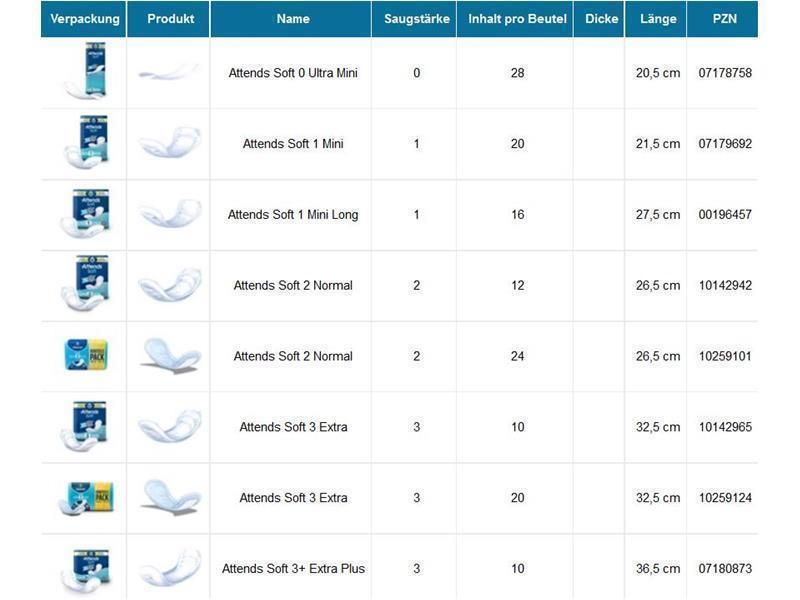Click Saugstärke value 0 in Ultra Mini row
Viewport: 800px width, 600px height.
(x=416, y=73)
